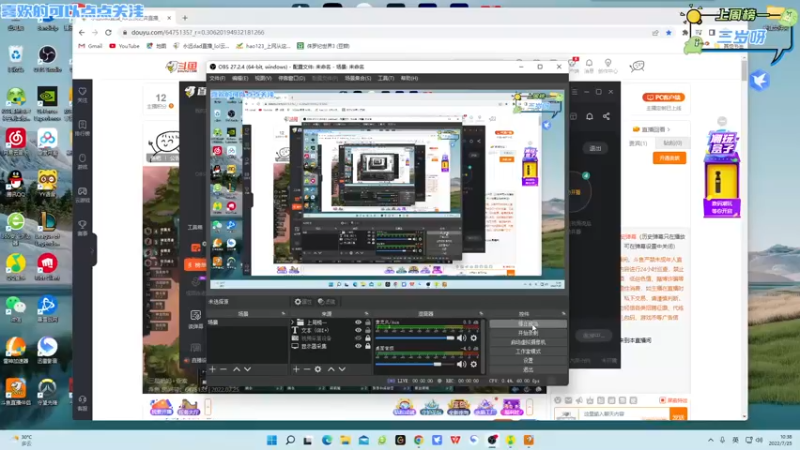Pop out the 来源 dock panel
This screenshot has width=800, height=450.
(x=366, y=313)
